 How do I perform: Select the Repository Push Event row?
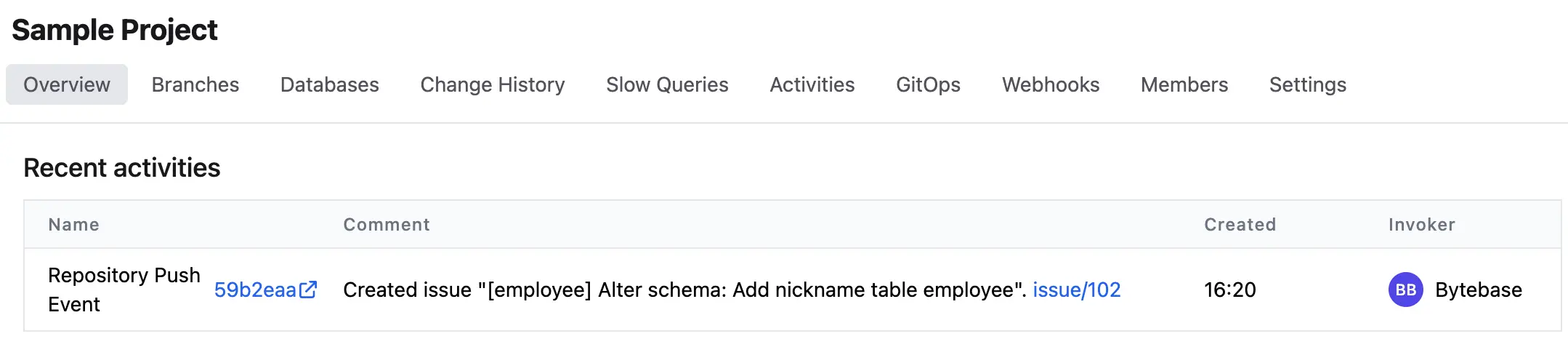793,290
